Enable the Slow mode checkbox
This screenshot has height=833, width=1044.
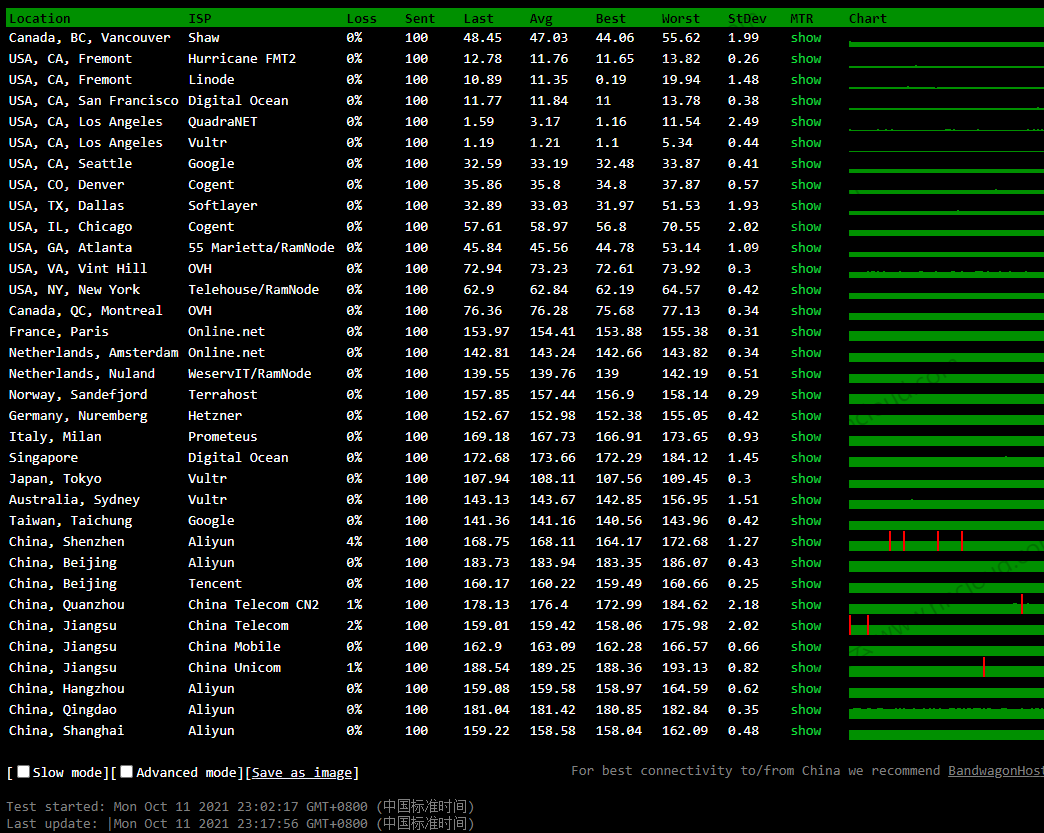[23, 772]
